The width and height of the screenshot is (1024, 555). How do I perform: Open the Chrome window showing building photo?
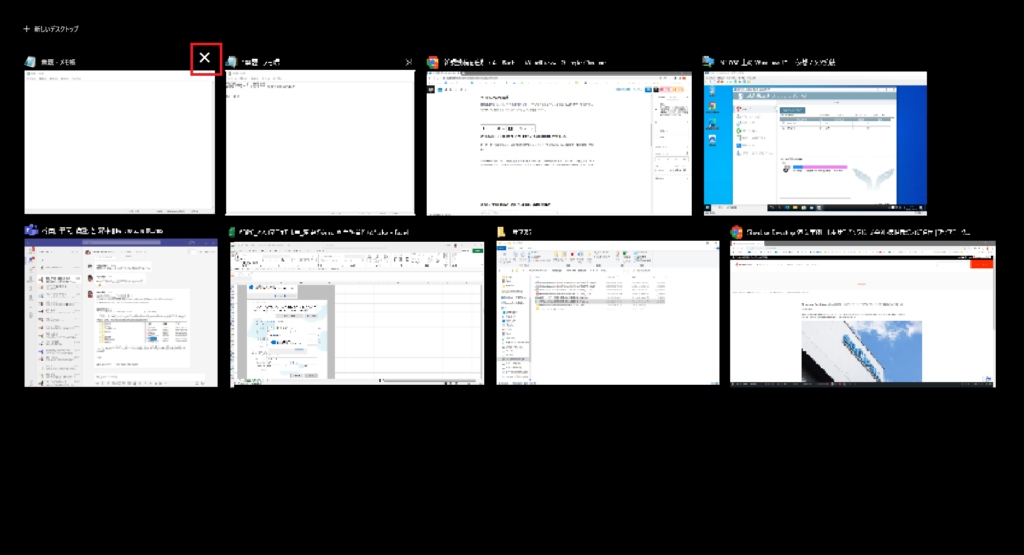863,314
